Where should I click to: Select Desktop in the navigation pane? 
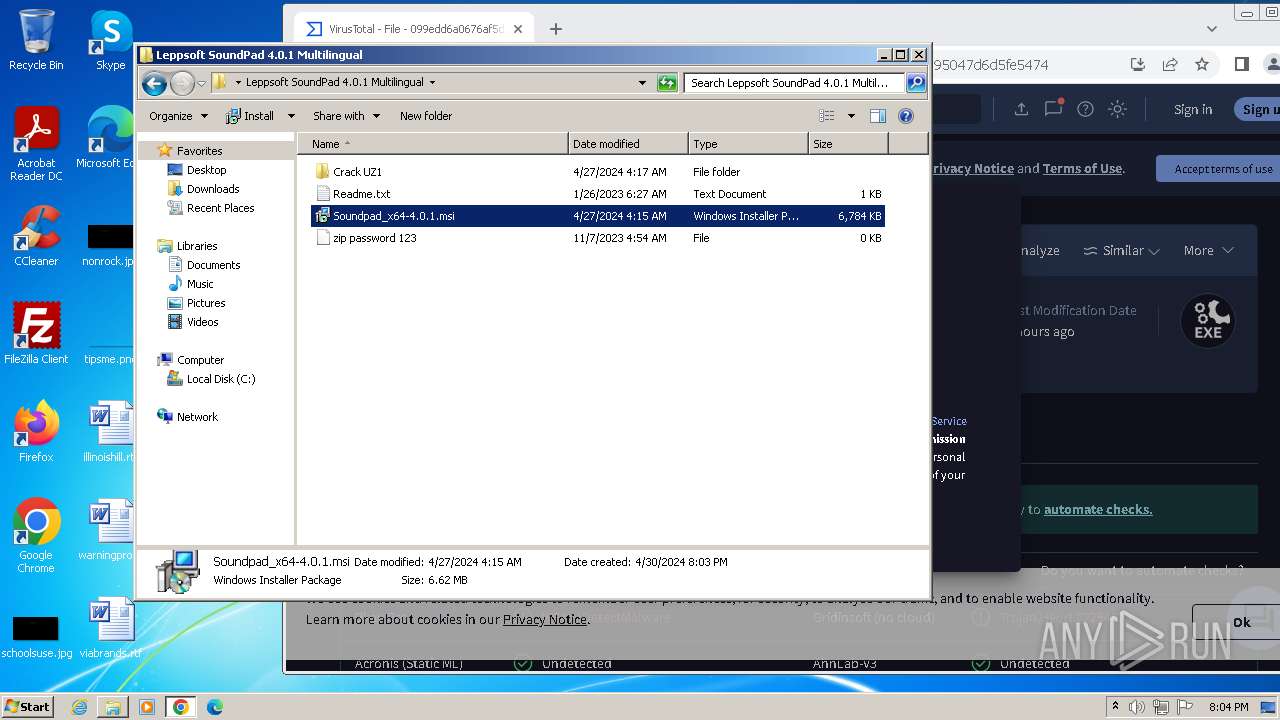click(x=206, y=170)
